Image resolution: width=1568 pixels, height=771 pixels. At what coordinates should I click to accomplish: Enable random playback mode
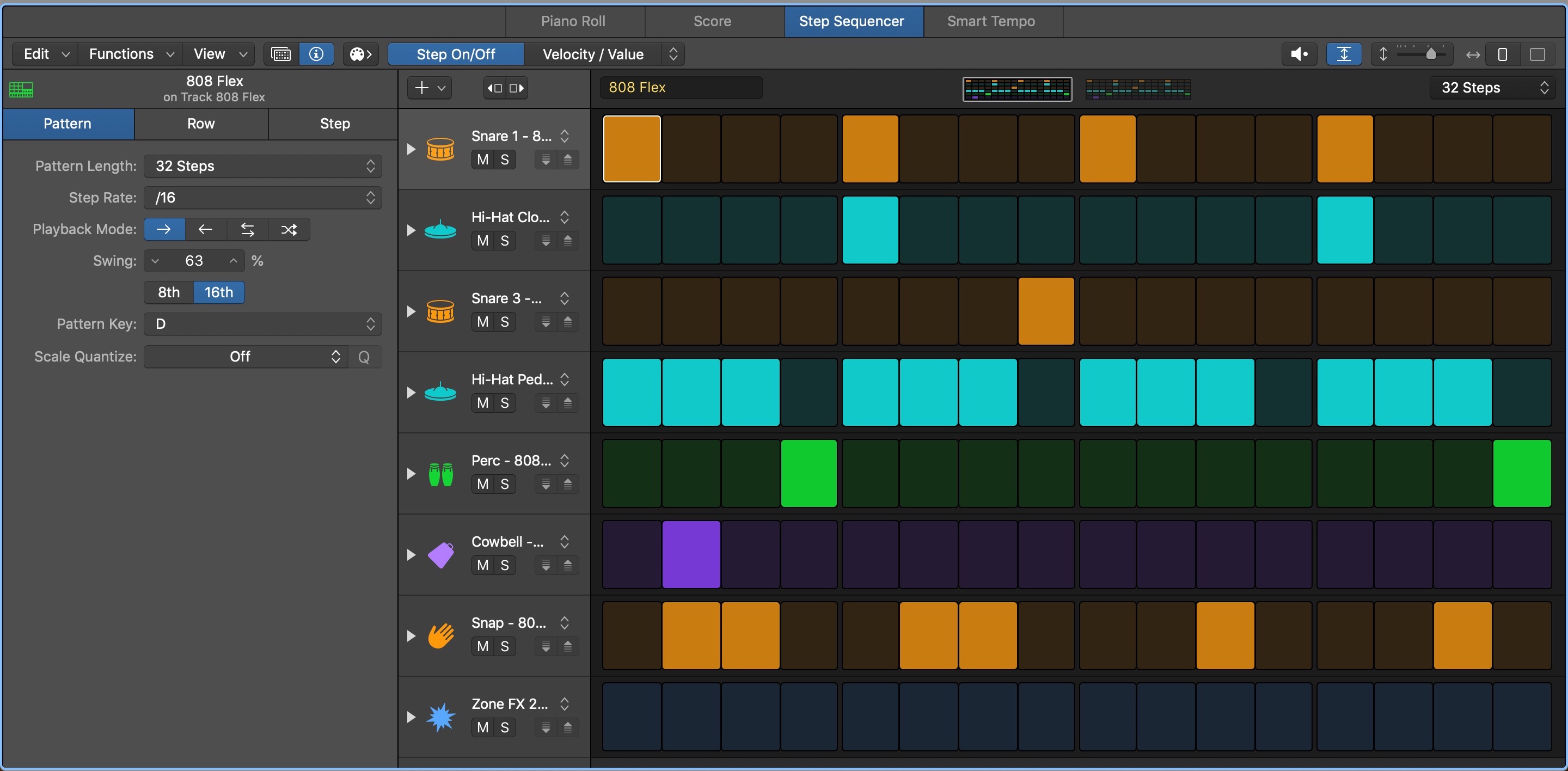[x=289, y=229]
